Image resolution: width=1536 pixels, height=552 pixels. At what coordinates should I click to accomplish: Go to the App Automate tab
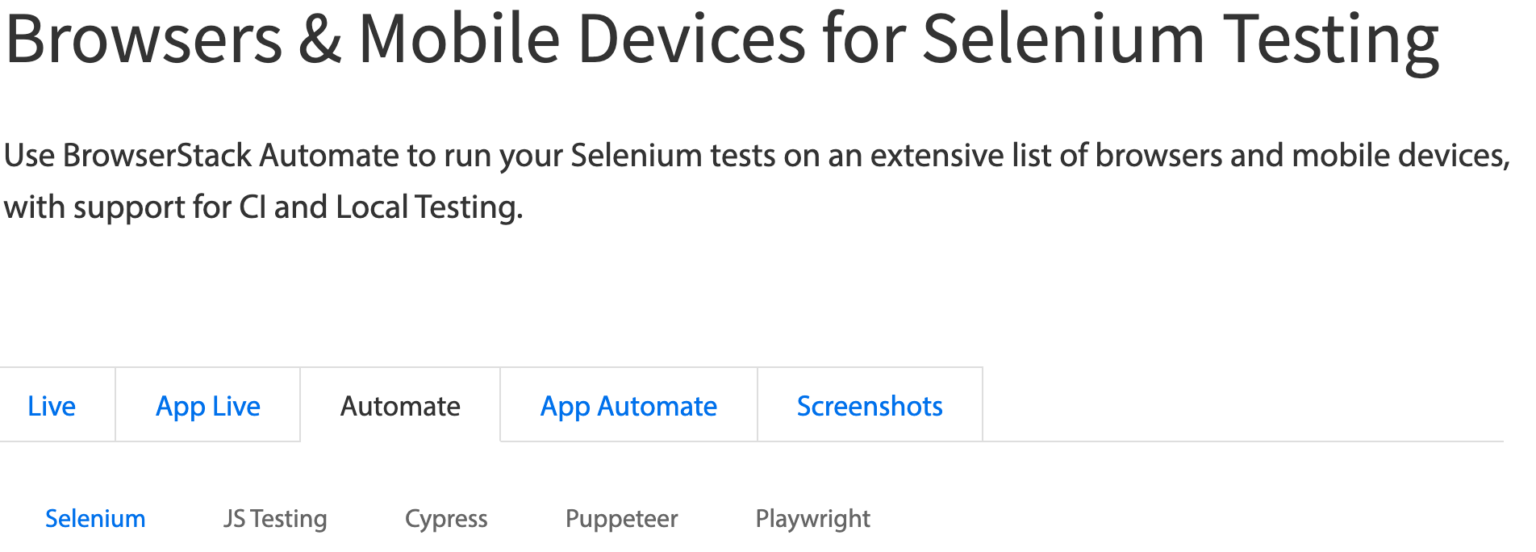pos(628,406)
